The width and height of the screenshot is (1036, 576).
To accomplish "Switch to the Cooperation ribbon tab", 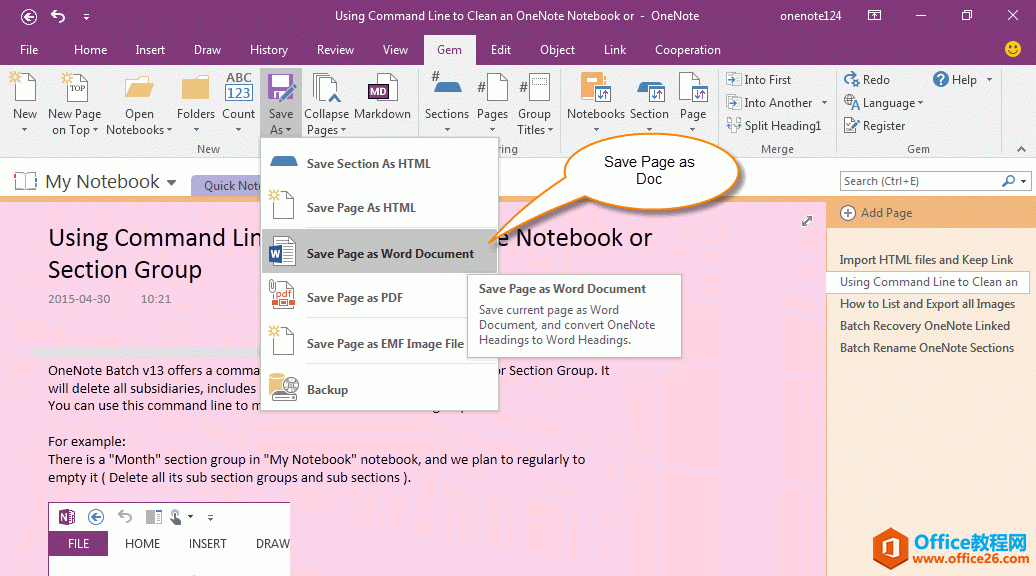I will [x=687, y=49].
